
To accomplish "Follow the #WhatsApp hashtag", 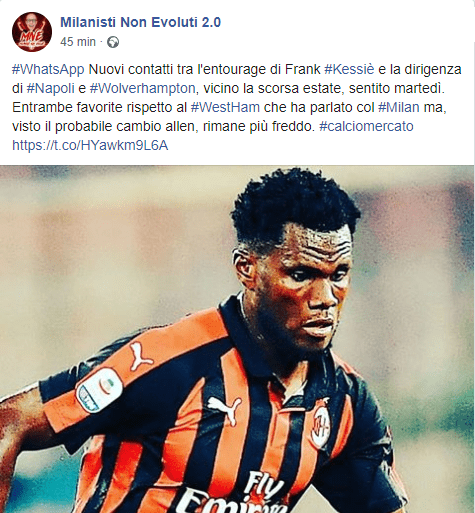I will tap(48, 70).
